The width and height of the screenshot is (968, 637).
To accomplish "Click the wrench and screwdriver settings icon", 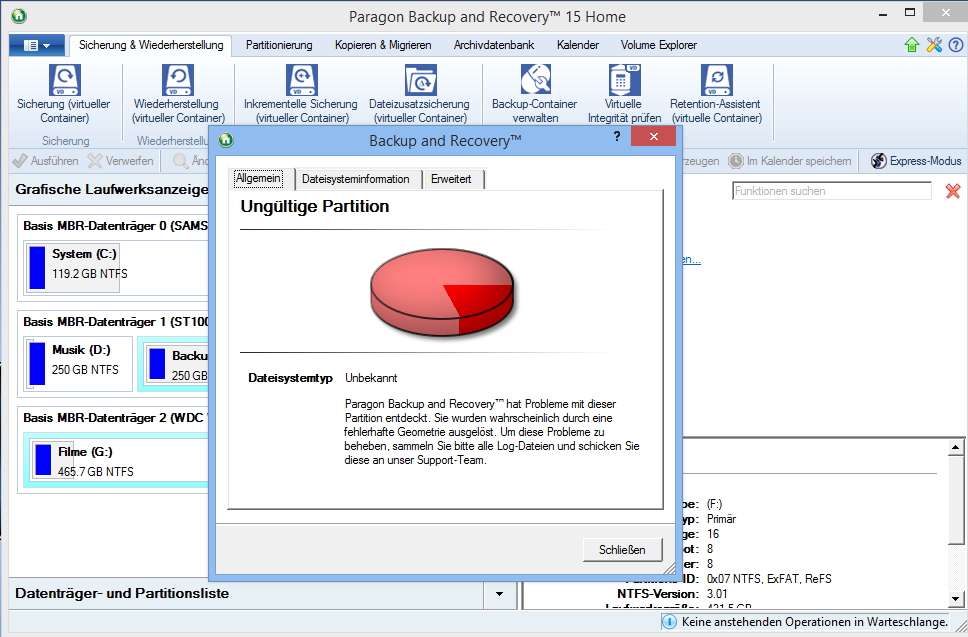I will 934,45.
